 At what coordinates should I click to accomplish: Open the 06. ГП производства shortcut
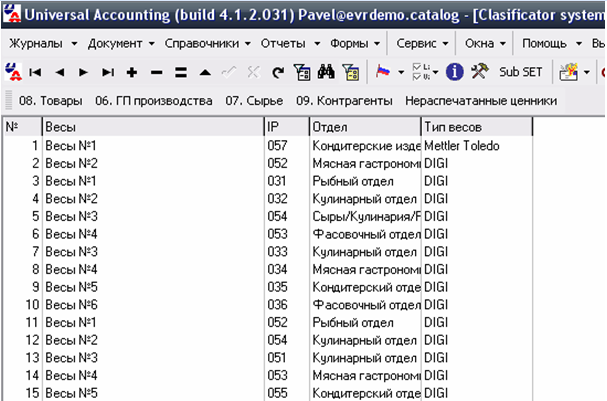pyautogui.click(x=154, y=101)
